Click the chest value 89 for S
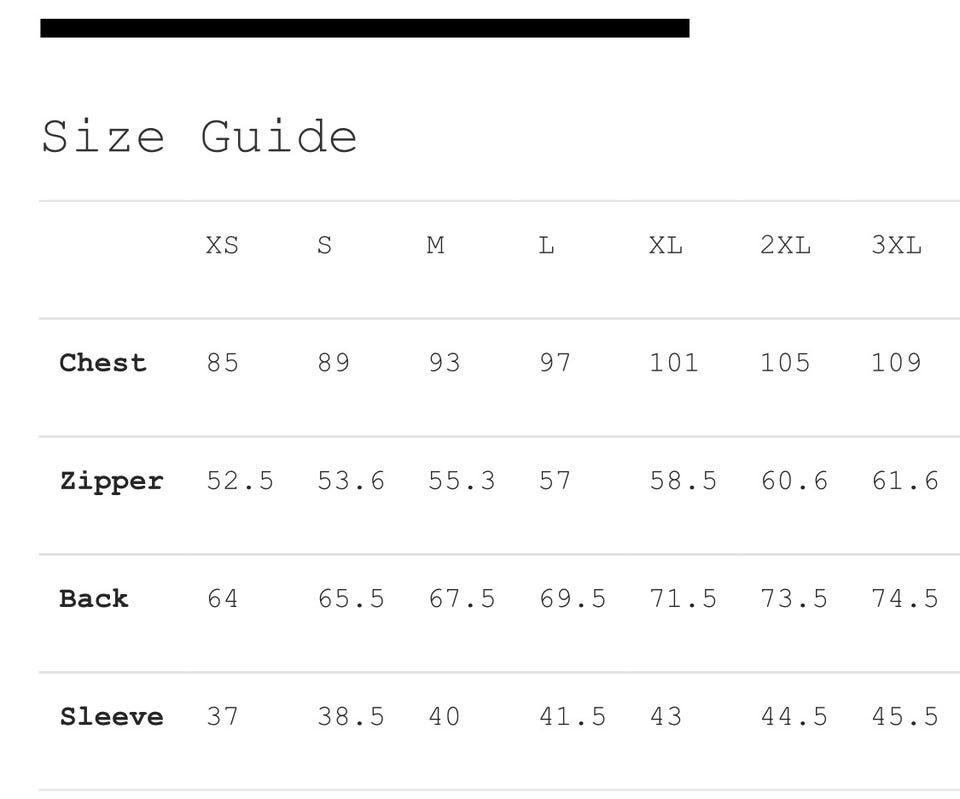Viewport: 960px width, 799px height. (334, 362)
